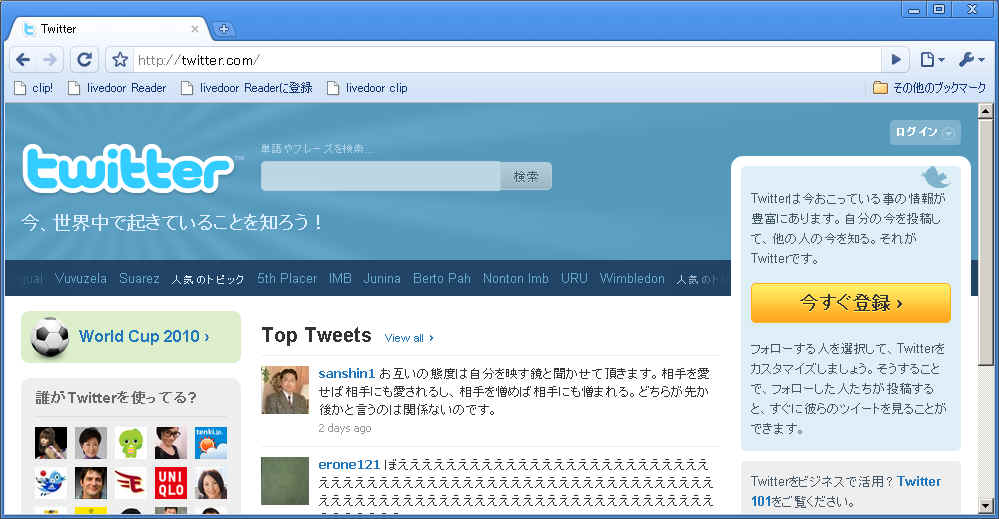Image resolution: width=999 pixels, height=519 pixels.
Task: Click the 検索 search button
Action: [526, 176]
